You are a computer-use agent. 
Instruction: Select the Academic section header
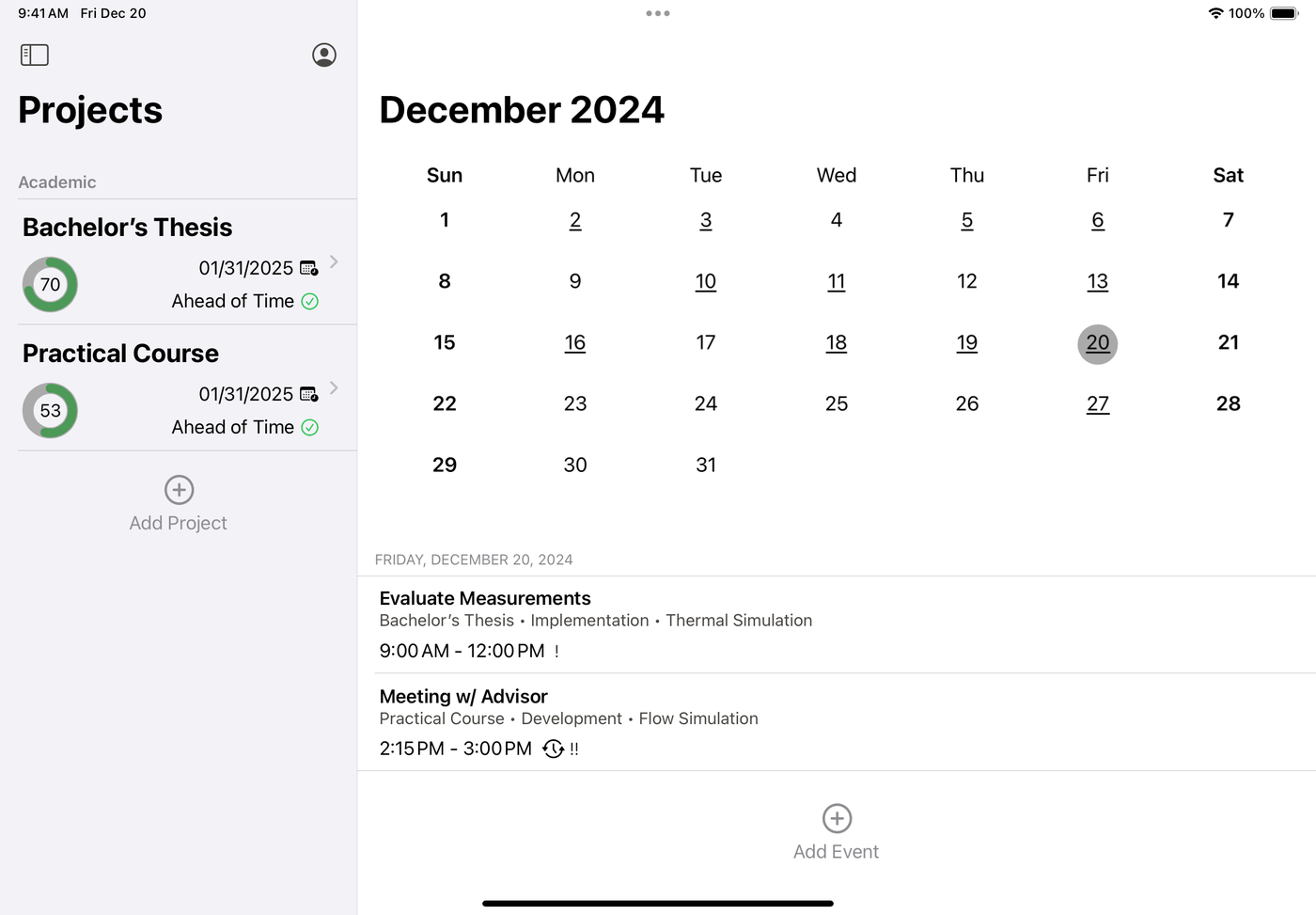[57, 182]
